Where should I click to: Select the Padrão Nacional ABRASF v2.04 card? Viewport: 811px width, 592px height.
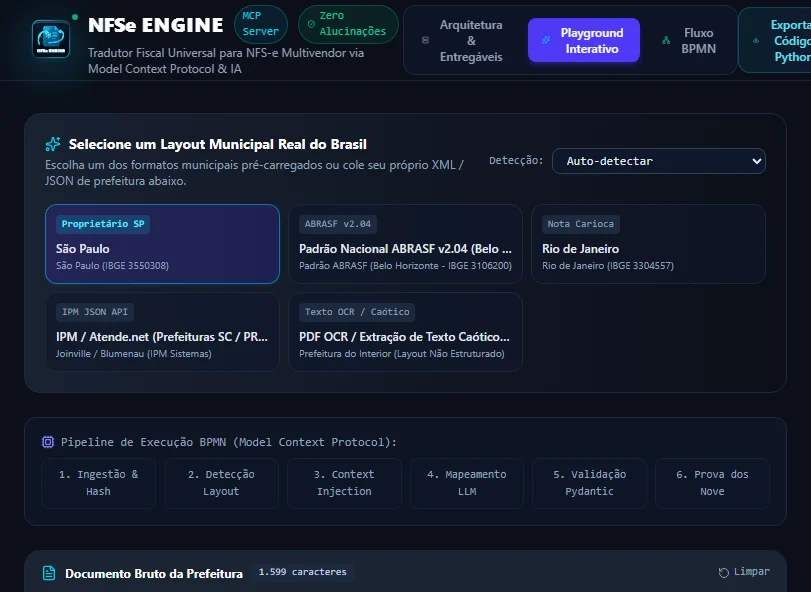click(406, 244)
